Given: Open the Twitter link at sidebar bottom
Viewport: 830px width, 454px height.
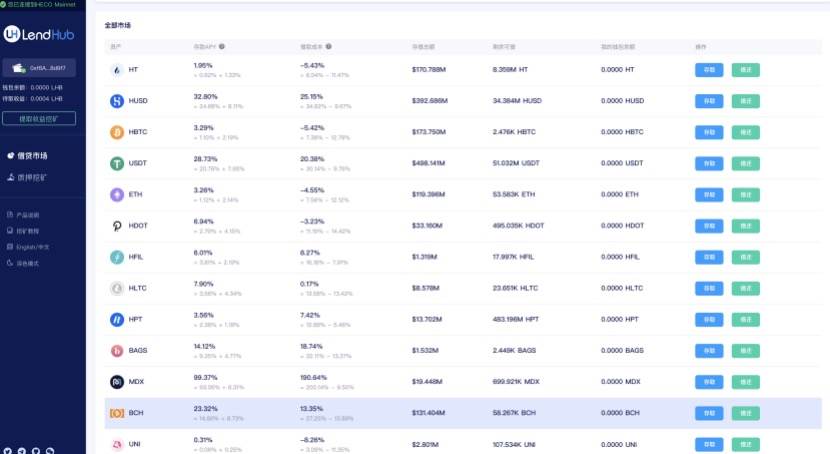Looking at the screenshot, I should (8, 450).
